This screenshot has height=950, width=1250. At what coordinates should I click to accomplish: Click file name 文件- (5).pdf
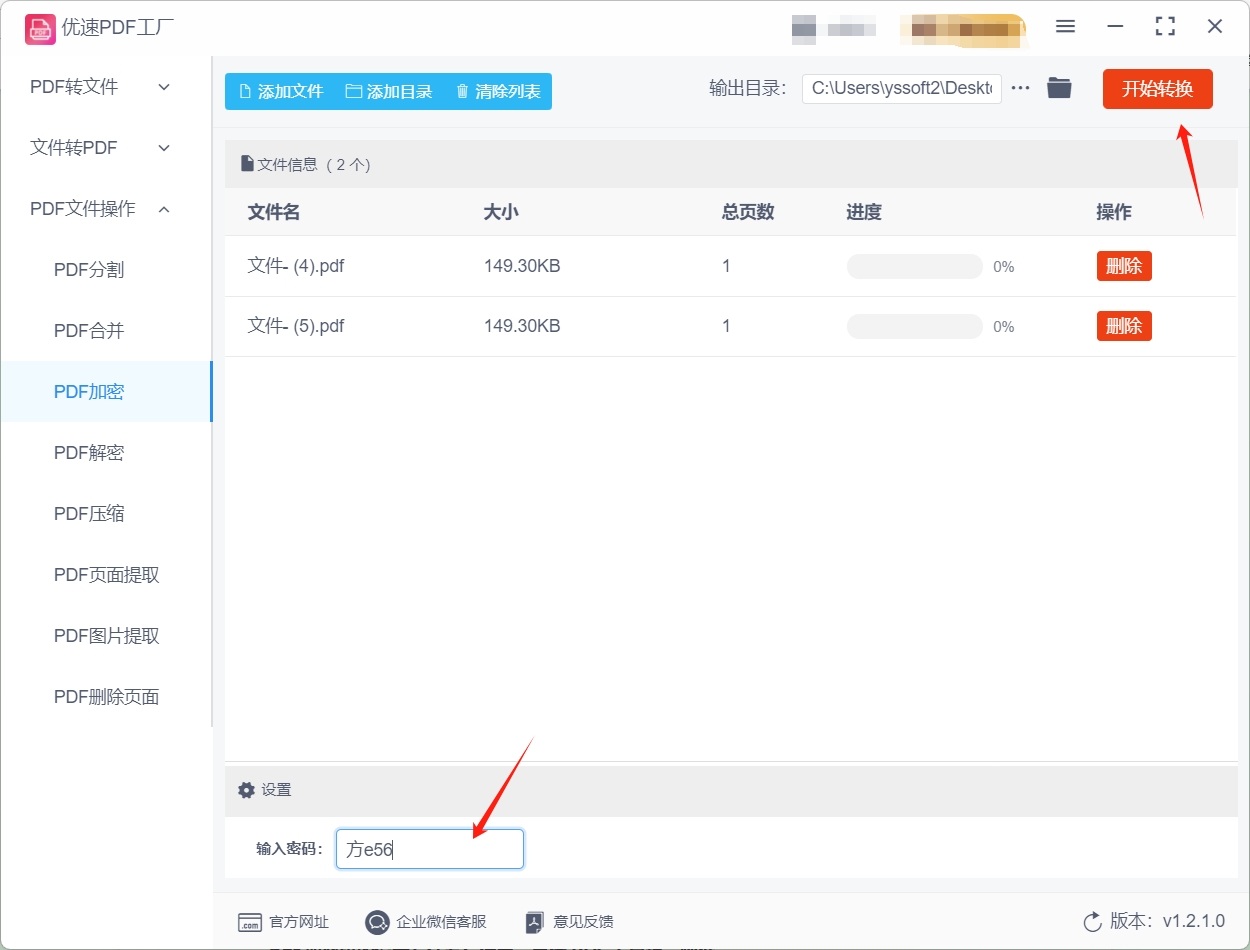296,326
